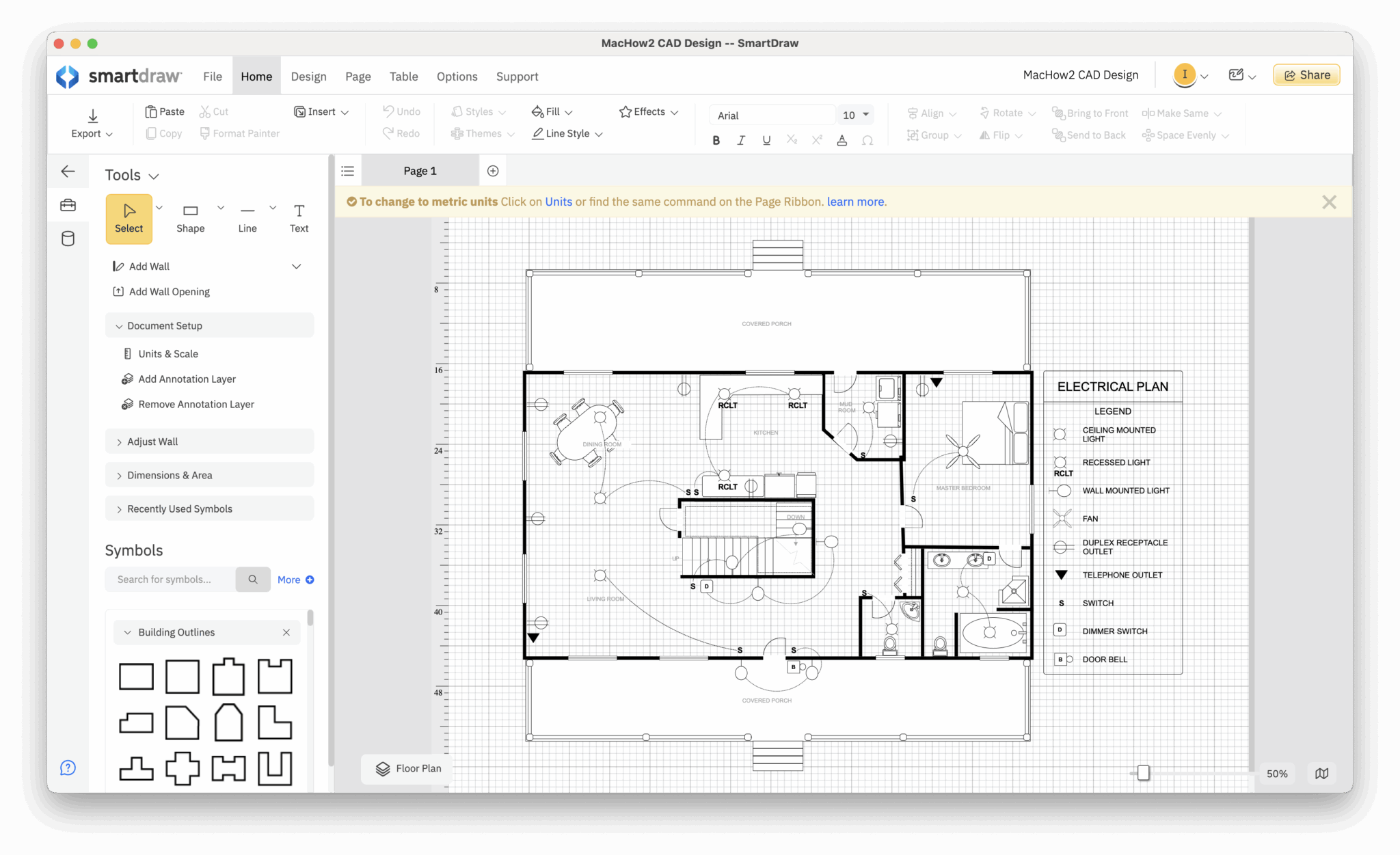Click the data cylinder sidebar icon
1400x855 pixels.
click(x=68, y=239)
